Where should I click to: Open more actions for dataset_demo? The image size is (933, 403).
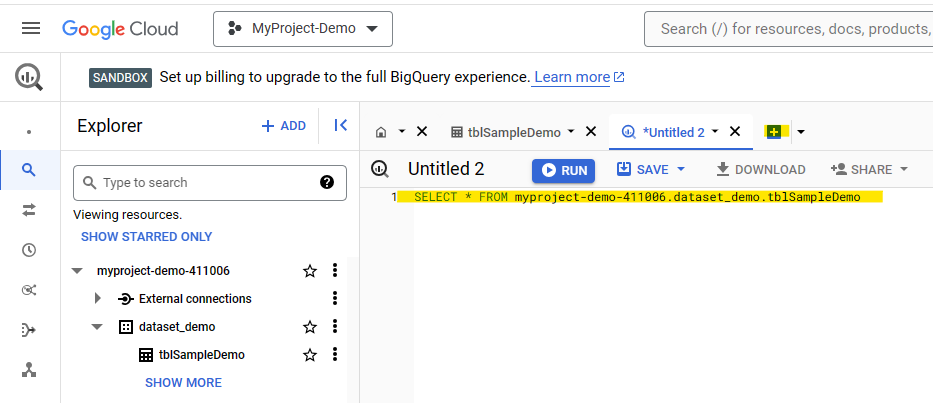pos(335,327)
